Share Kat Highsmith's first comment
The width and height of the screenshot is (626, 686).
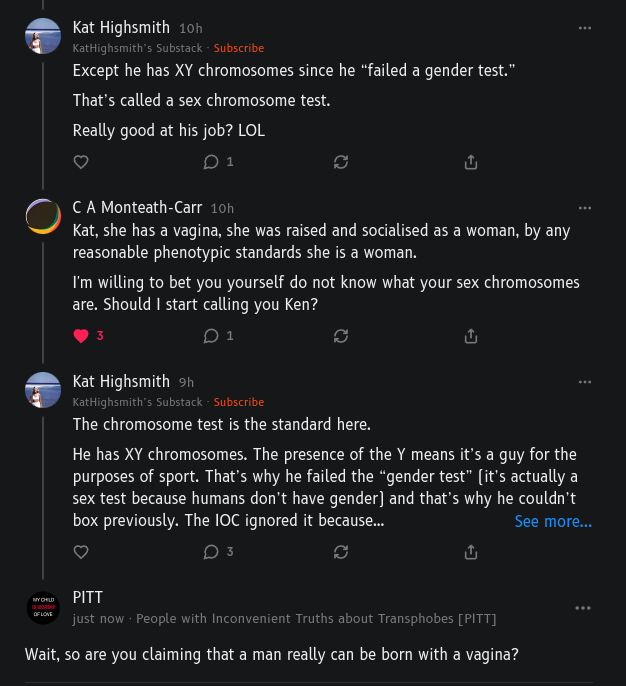click(471, 162)
